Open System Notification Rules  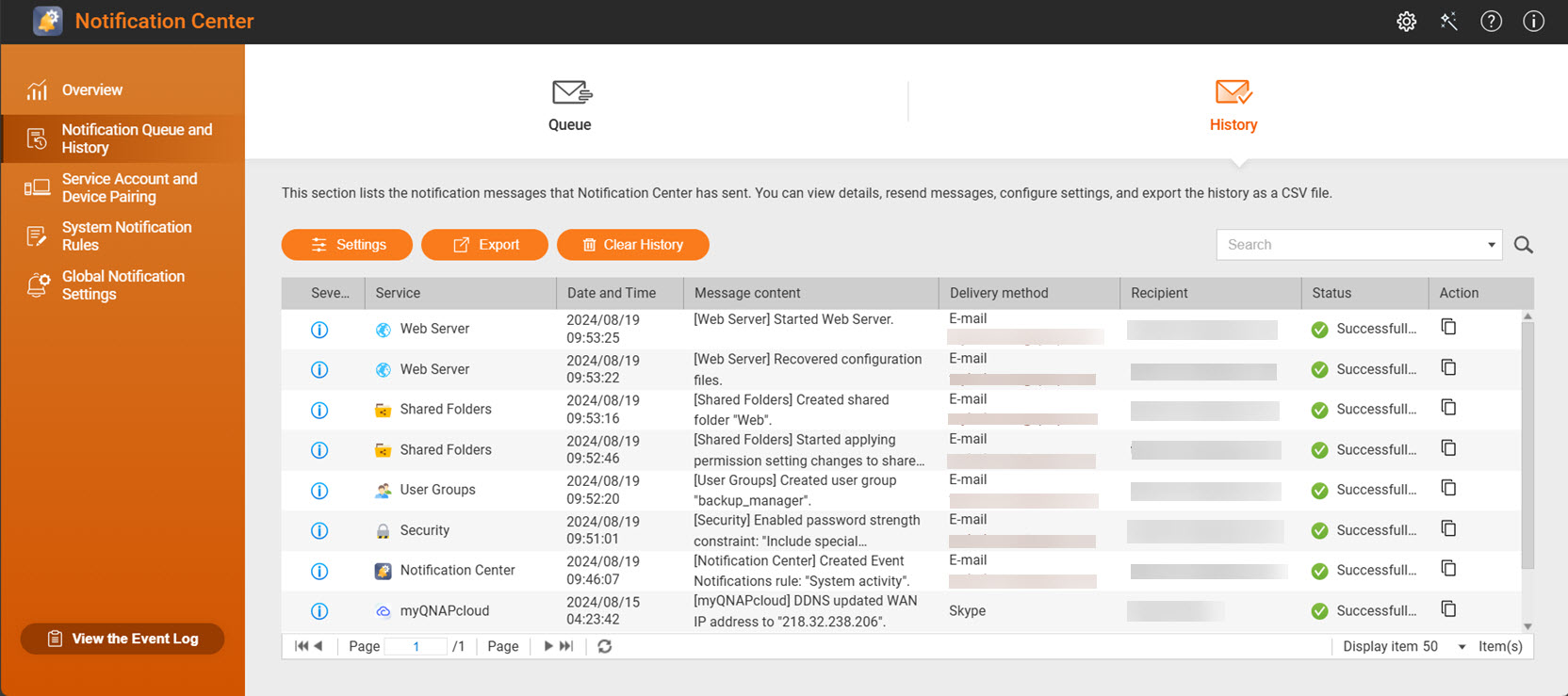point(122,236)
